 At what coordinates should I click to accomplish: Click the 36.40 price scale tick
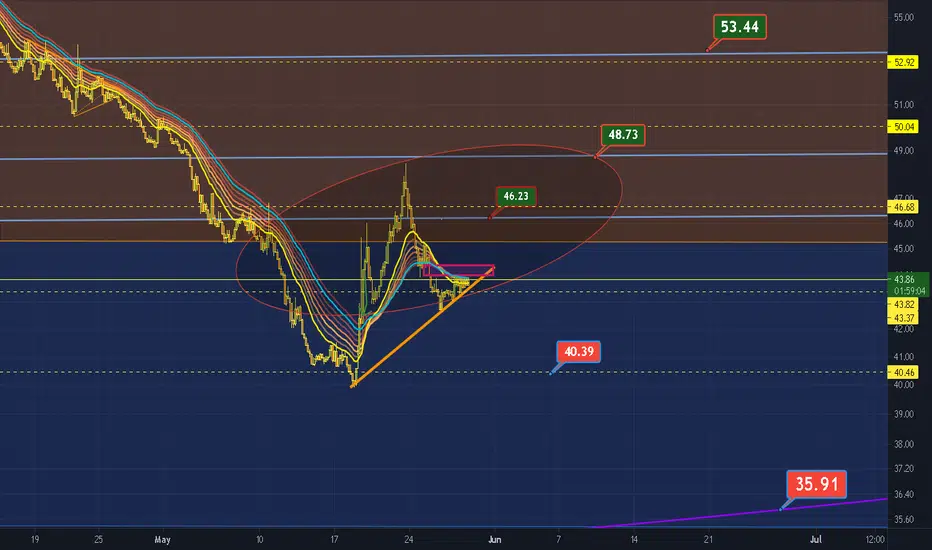[x=903, y=494]
